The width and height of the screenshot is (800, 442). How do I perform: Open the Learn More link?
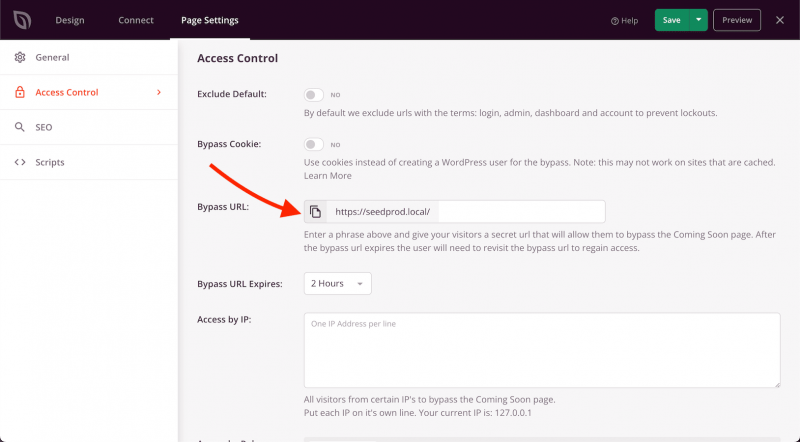point(327,176)
